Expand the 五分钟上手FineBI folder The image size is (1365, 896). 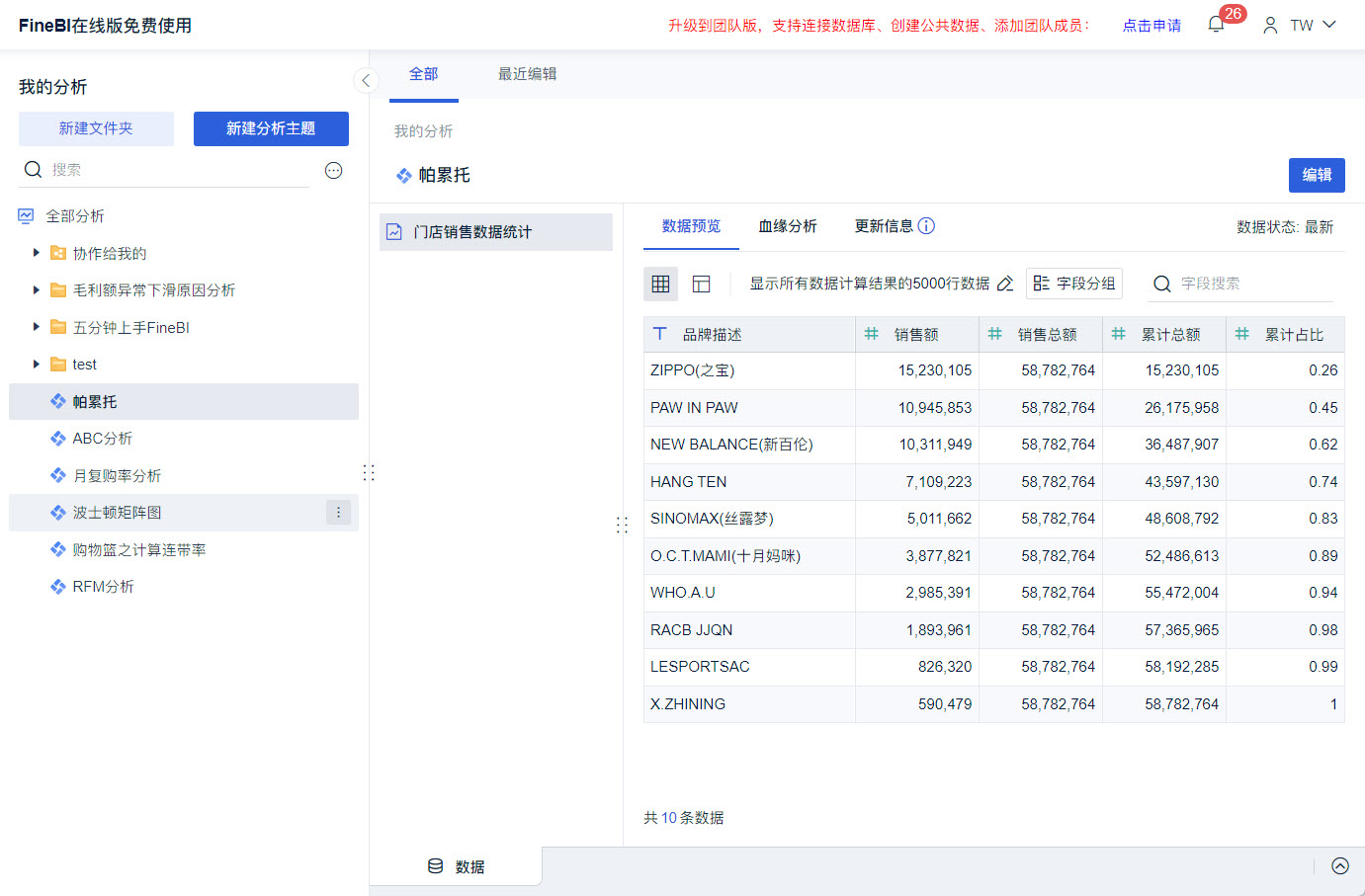(x=37, y=327)
